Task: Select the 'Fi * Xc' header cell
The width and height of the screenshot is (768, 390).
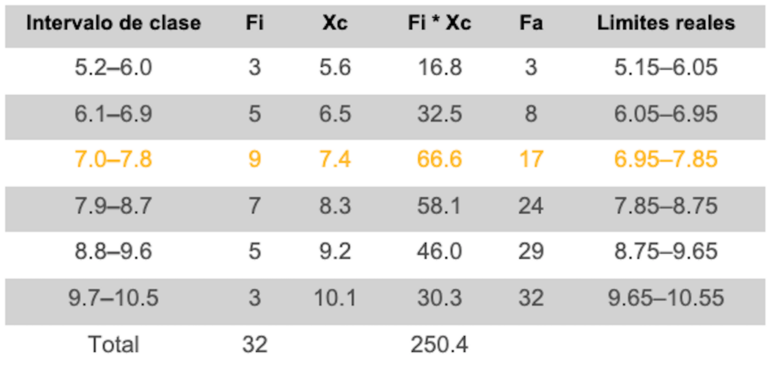Action: (x=439, y=24)
